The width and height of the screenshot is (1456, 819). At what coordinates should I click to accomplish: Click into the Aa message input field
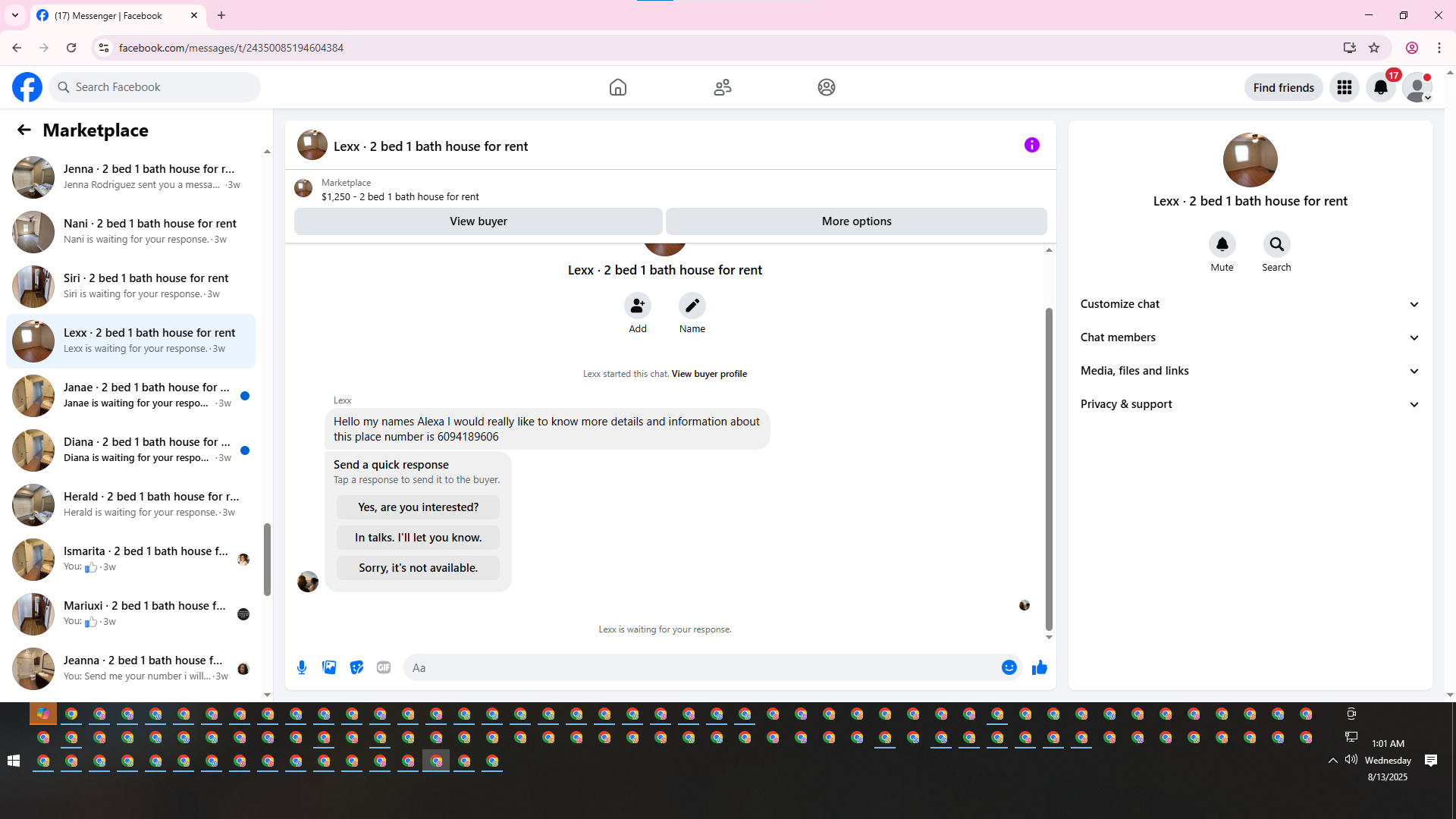(698, 667)
